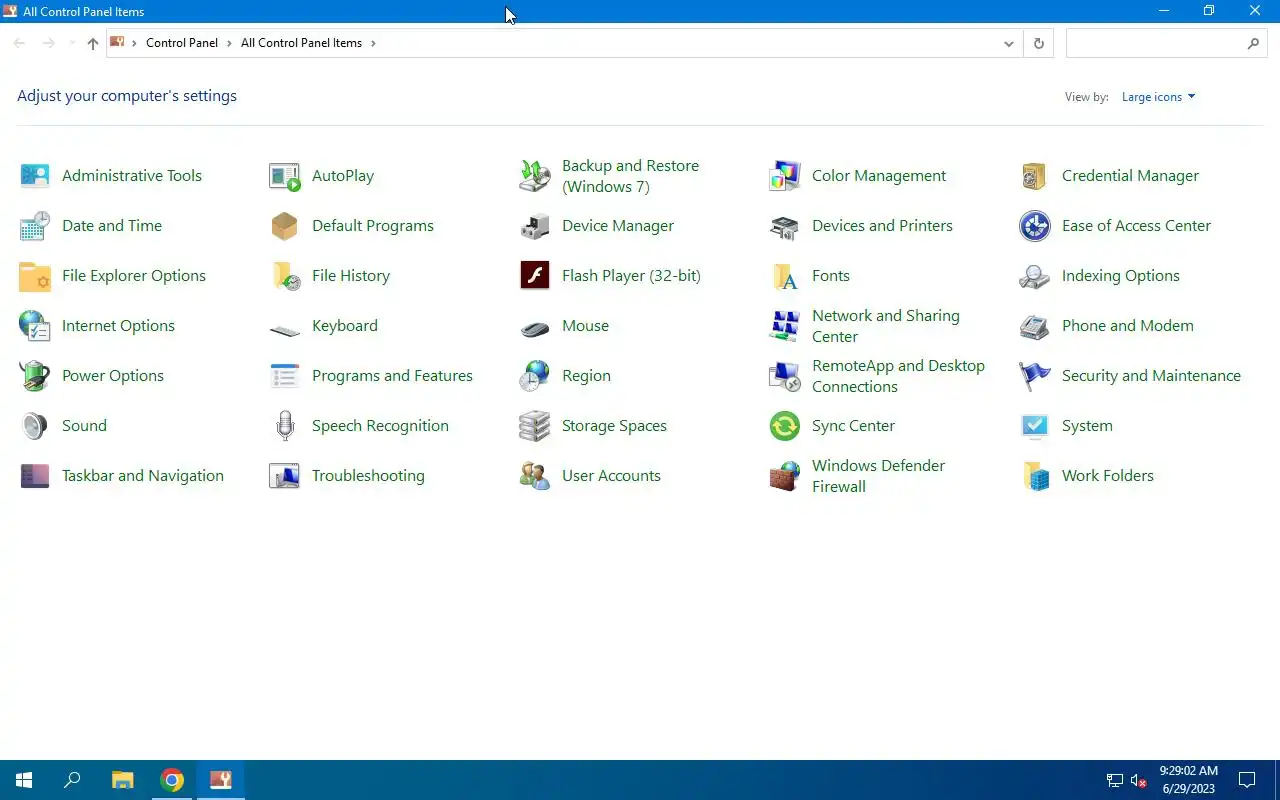
Task: Click the recent locations dropdown arrow
Action: point(72,43)
